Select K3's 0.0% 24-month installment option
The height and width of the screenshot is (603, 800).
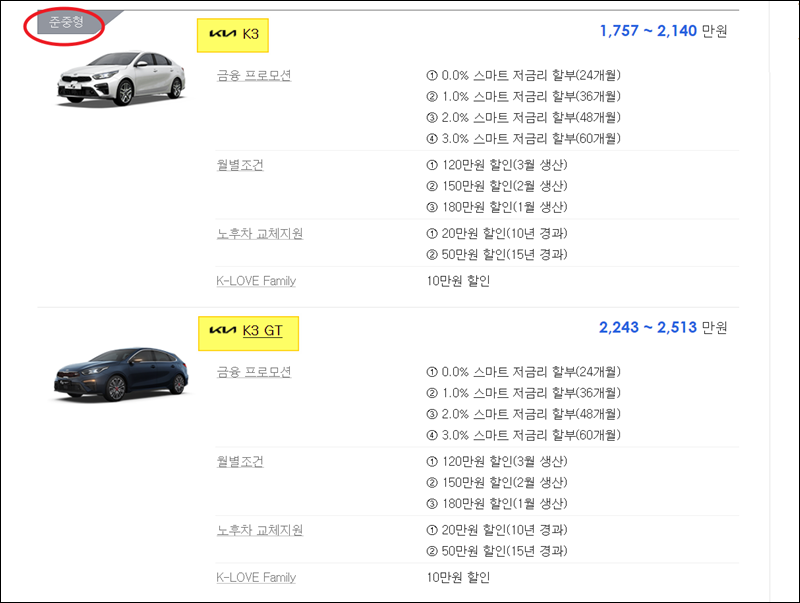523,76
